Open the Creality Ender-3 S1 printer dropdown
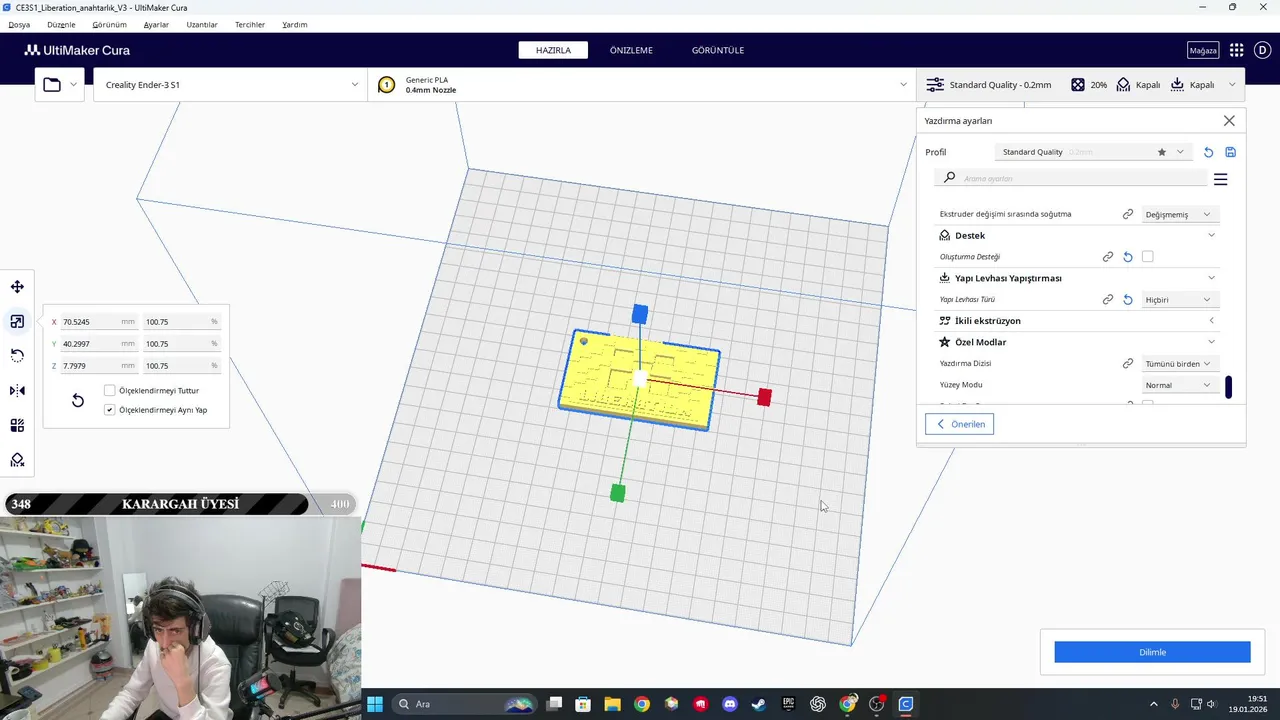Viewport: 1280px width, 720px height. tap(231, 85)
